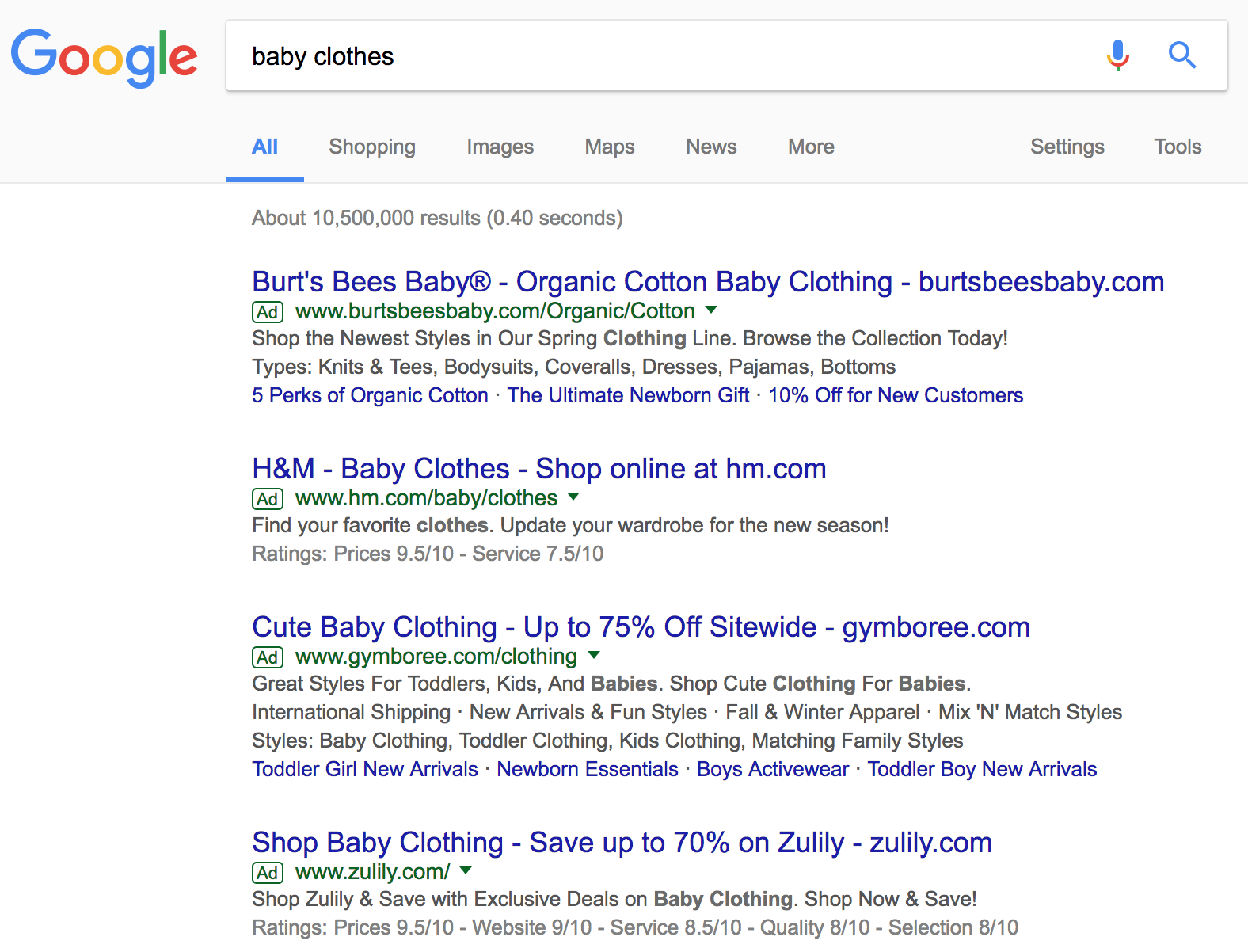Click the Google logo
1248x952 pixels.
pos(104,58)
